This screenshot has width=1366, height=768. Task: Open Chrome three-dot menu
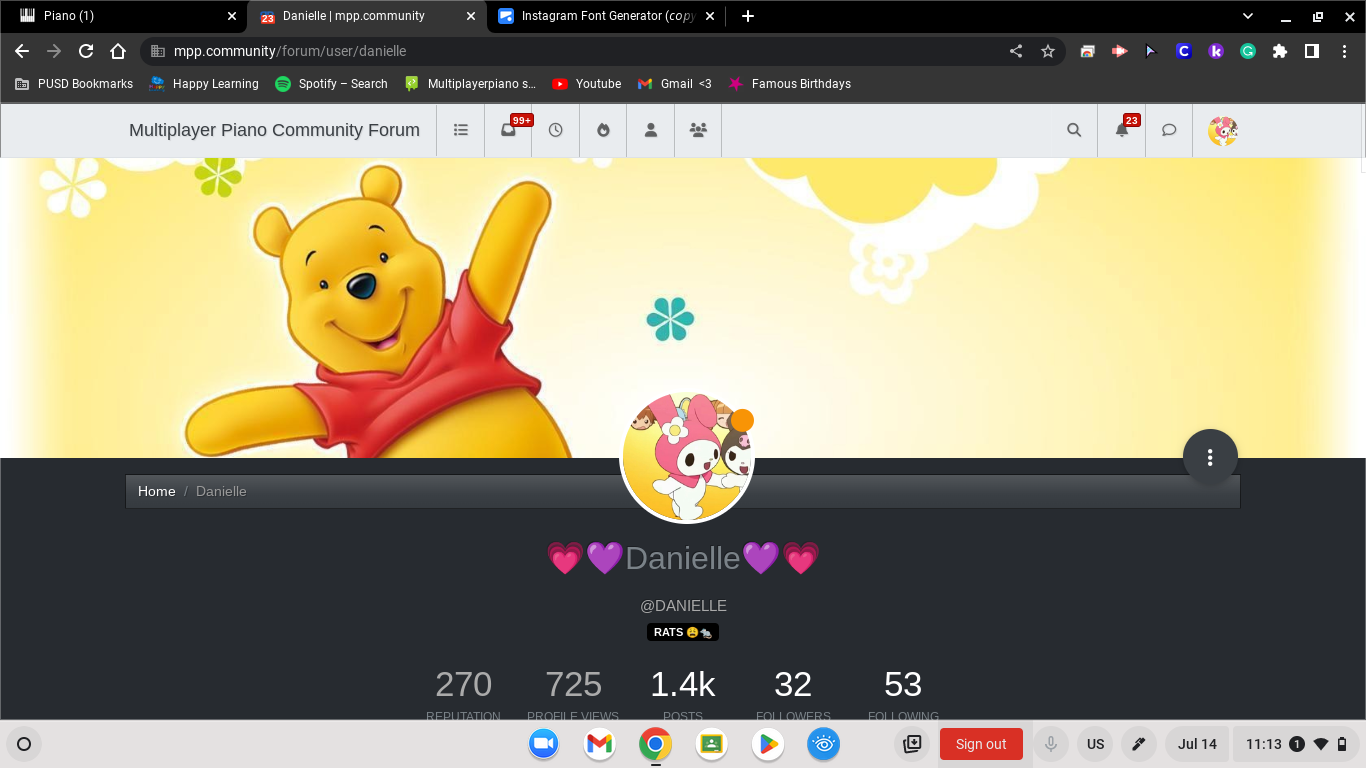pyautogui.click(x=1344, y=51)
